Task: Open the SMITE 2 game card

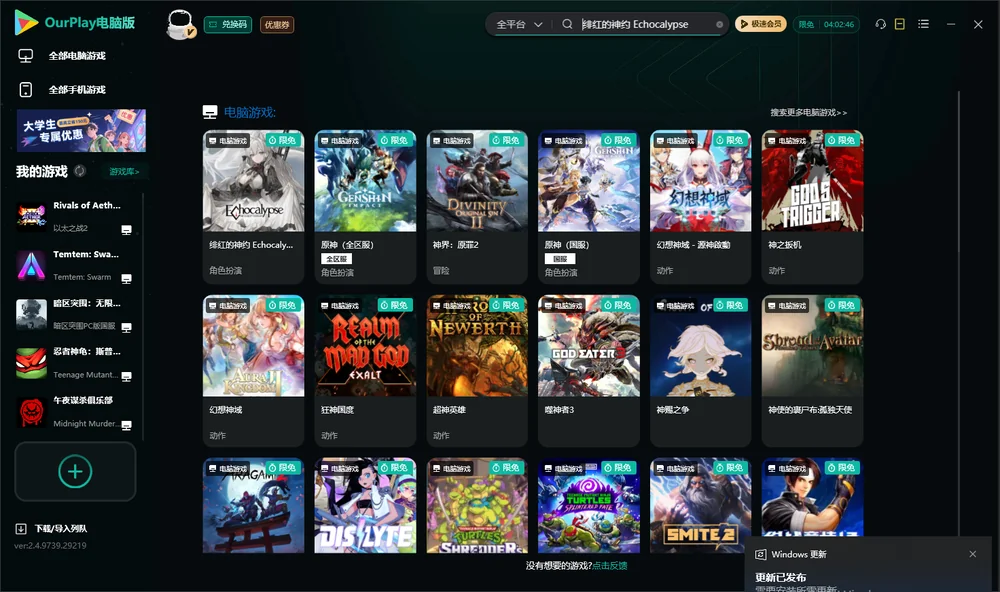Action: tap(700, 505)
